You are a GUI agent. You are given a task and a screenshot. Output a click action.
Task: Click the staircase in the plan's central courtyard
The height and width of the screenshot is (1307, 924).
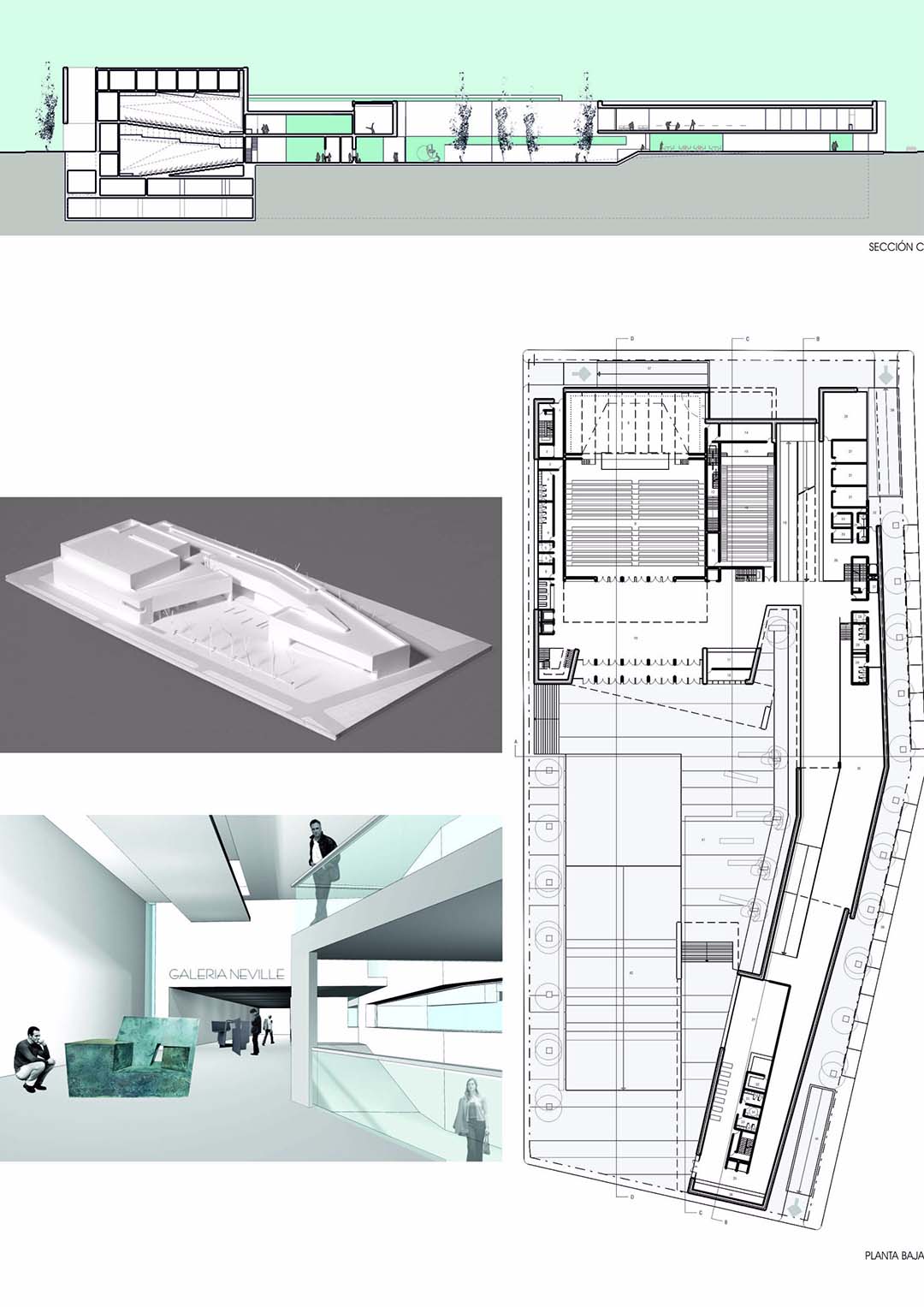[706, 952]
